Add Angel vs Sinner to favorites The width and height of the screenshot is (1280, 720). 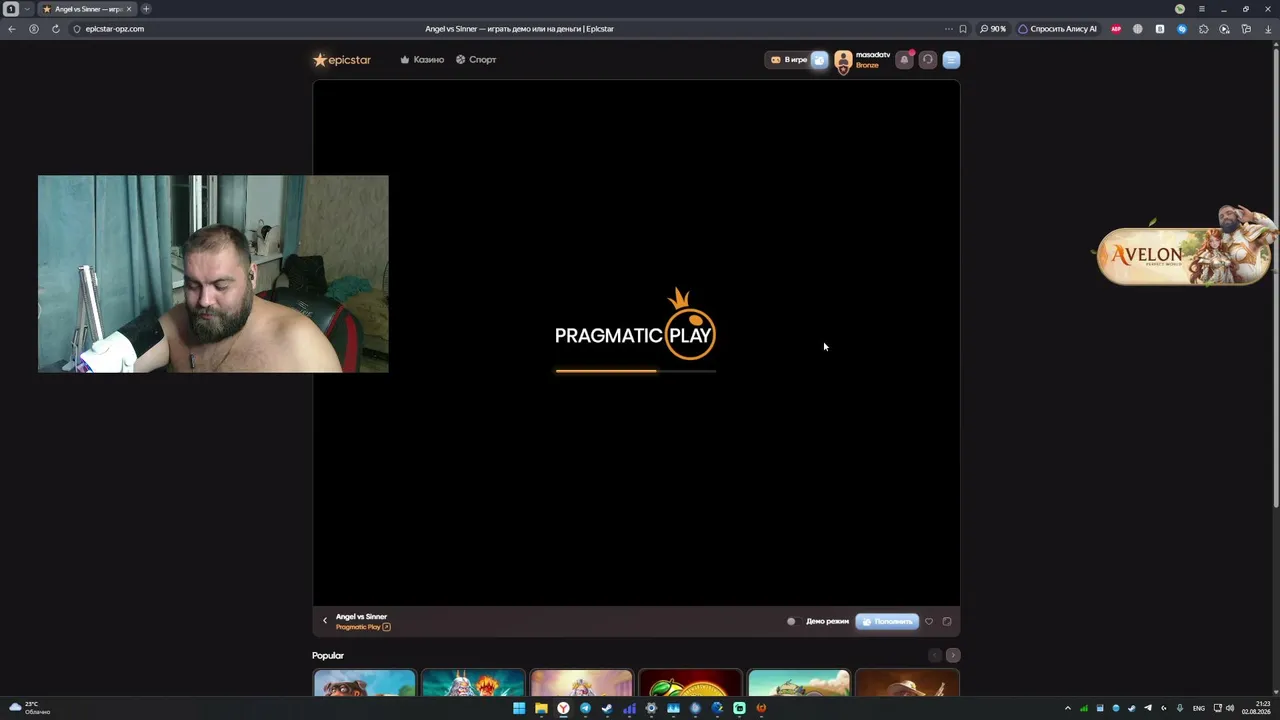[929, 621]
